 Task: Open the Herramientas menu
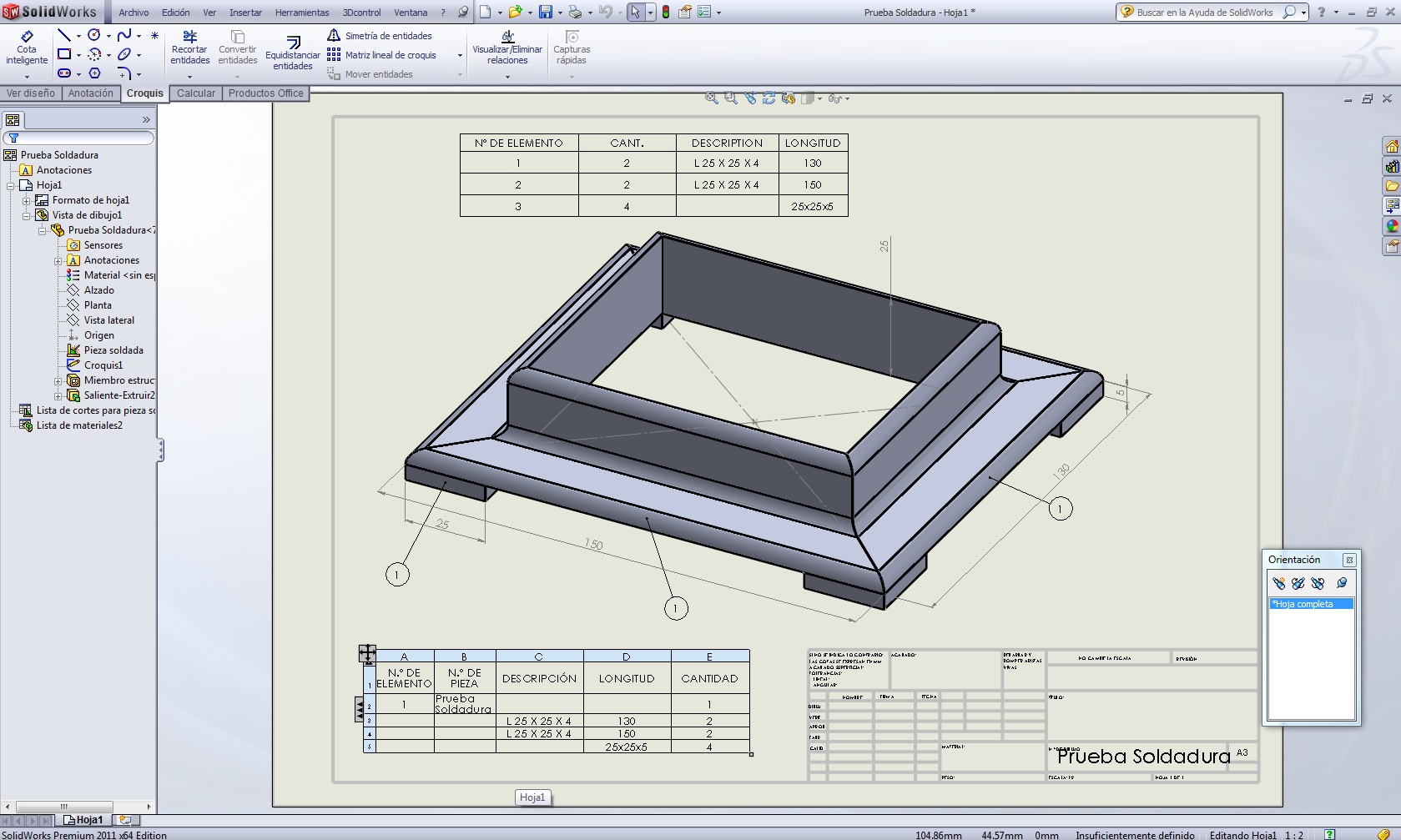click(302, 13)
